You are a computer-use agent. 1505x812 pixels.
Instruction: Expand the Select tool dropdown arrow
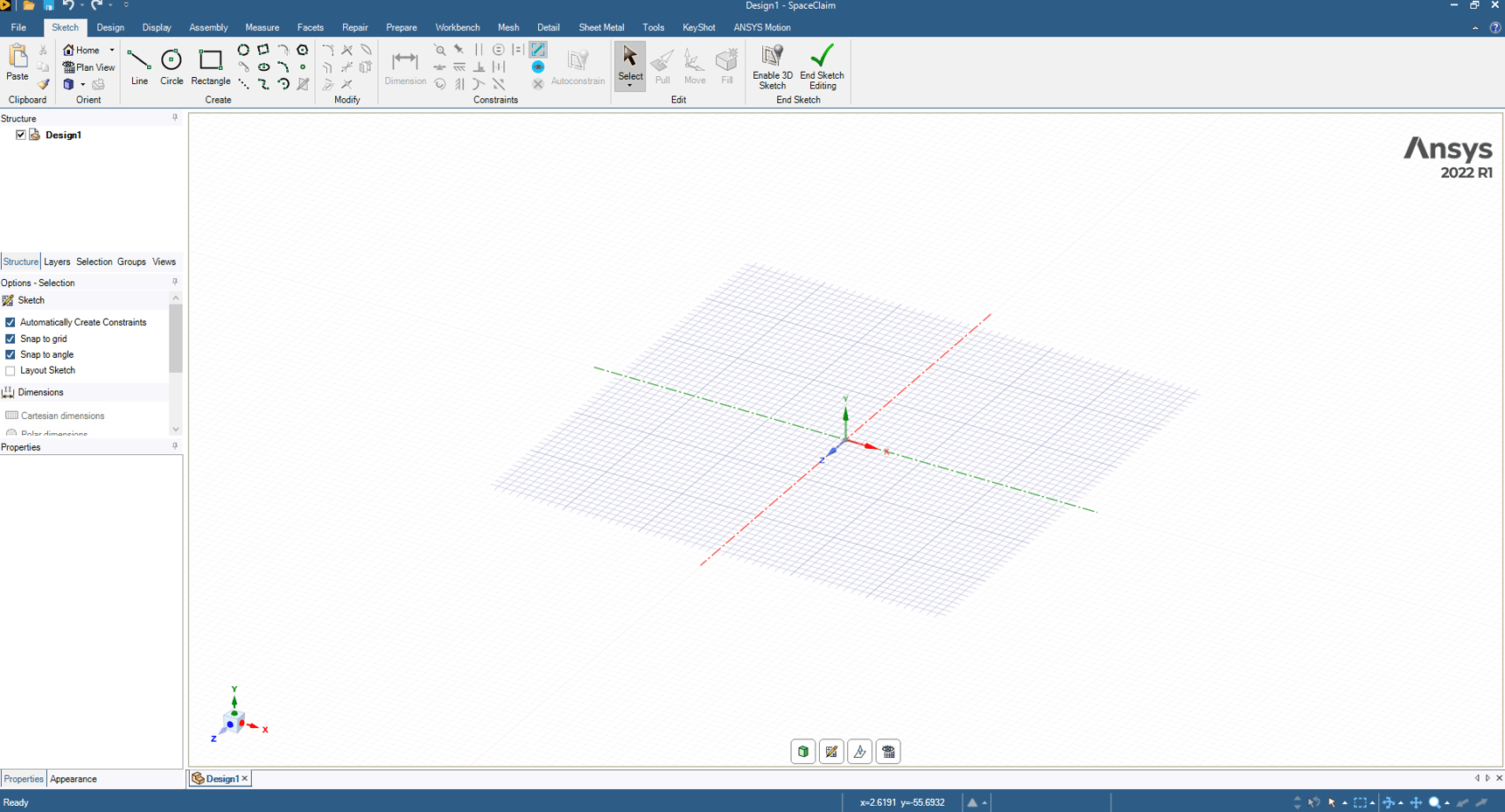630,86
